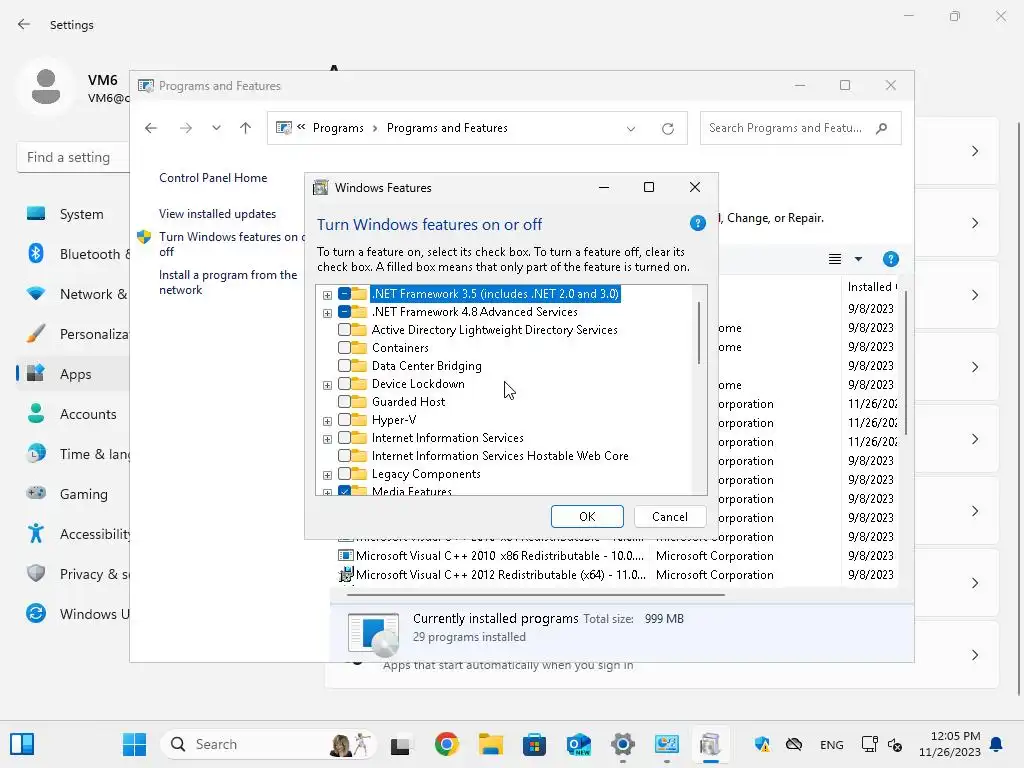Click the view options list icon in Programs and Features
Screen dimensions: 1024x768
coord(835,259)
